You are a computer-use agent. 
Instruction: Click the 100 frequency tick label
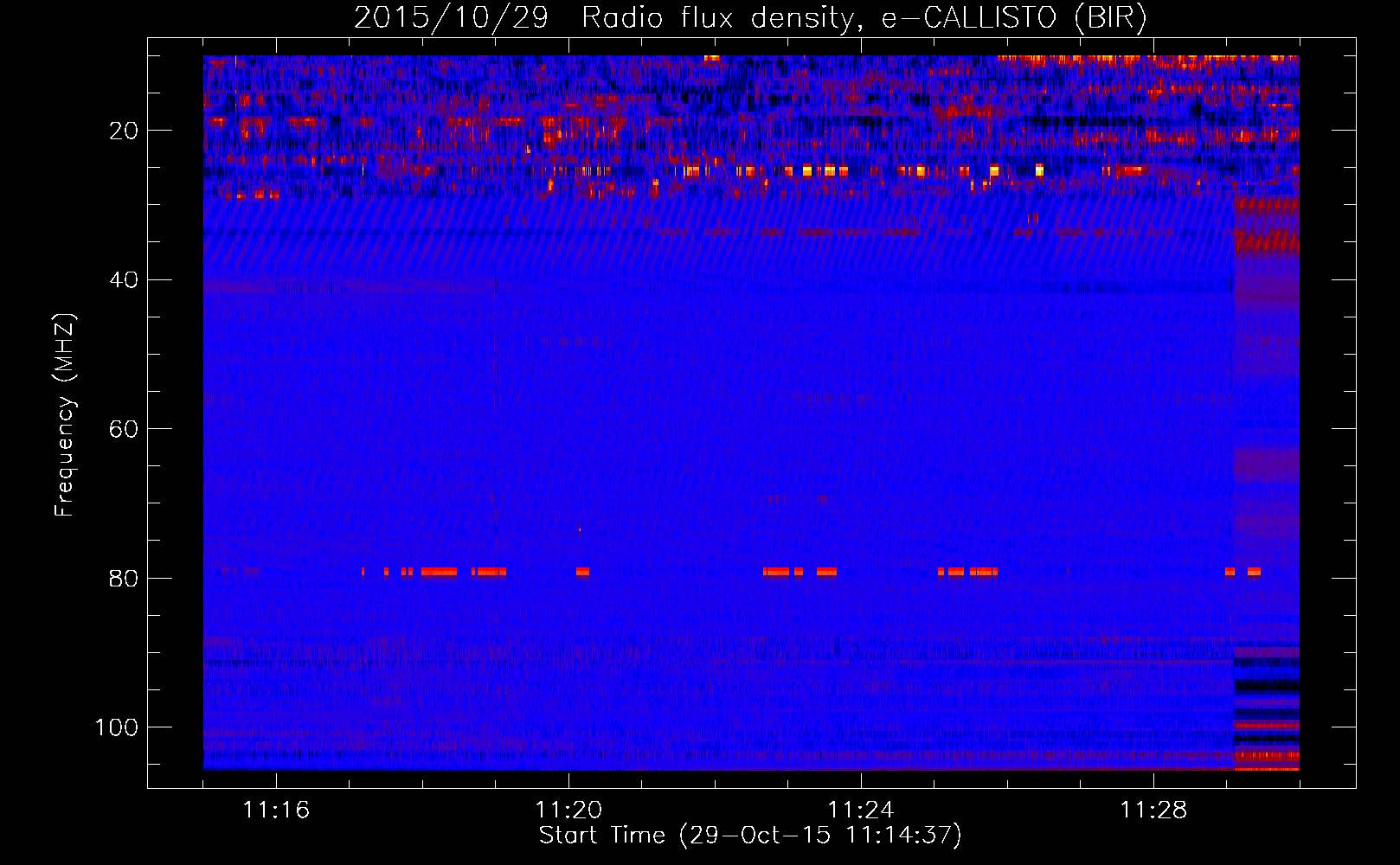(x=117, y=727)
